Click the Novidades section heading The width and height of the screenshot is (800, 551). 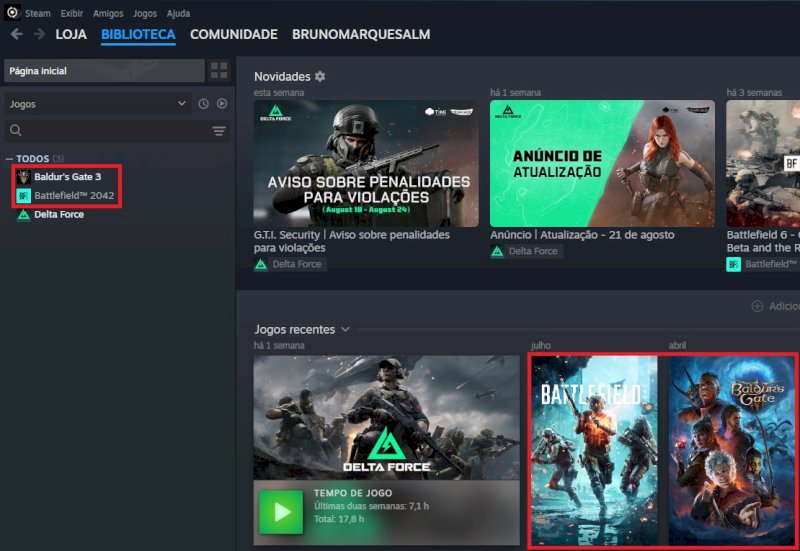(x=282, y=77)
